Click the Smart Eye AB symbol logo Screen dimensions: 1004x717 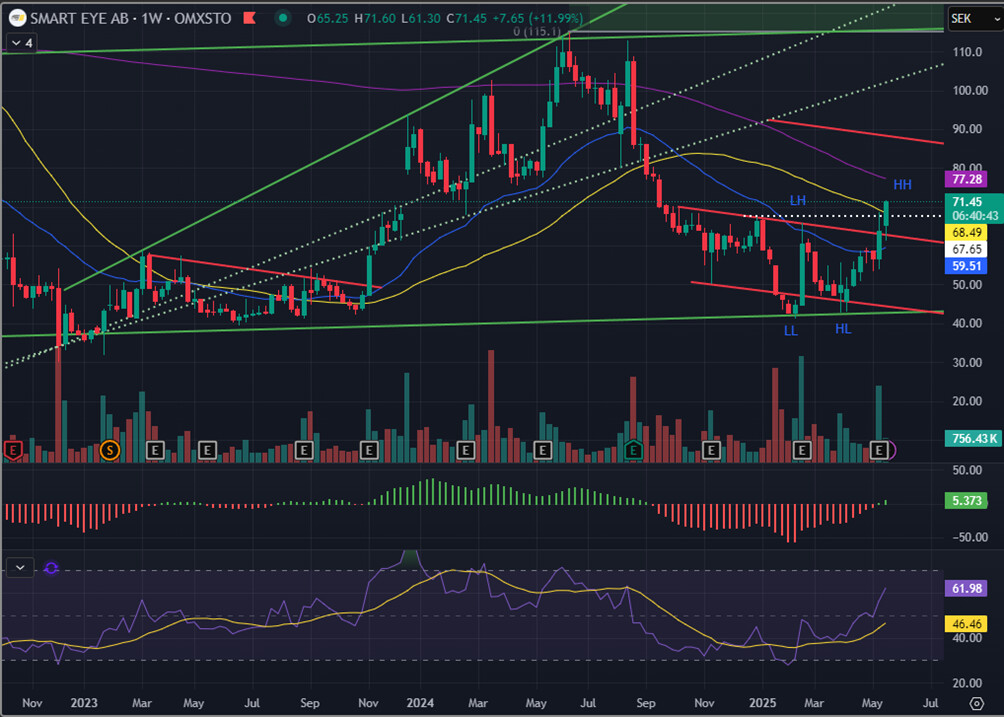[x=18, y=18]
